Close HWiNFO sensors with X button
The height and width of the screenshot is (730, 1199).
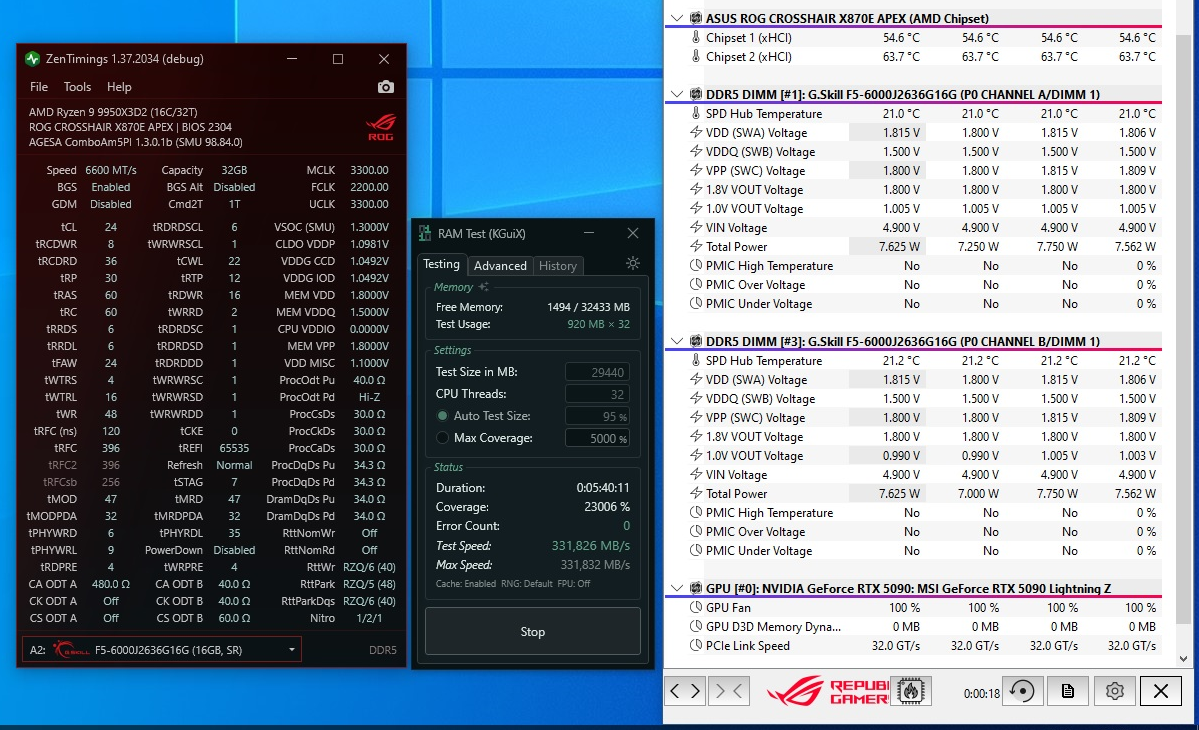tap(1161, 691)
